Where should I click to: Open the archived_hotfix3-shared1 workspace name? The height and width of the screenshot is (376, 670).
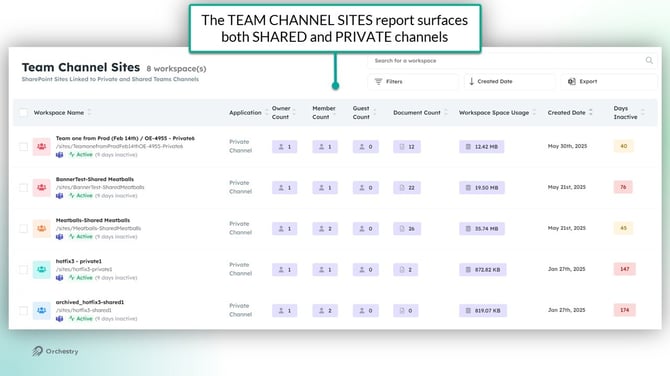(90, 302)
